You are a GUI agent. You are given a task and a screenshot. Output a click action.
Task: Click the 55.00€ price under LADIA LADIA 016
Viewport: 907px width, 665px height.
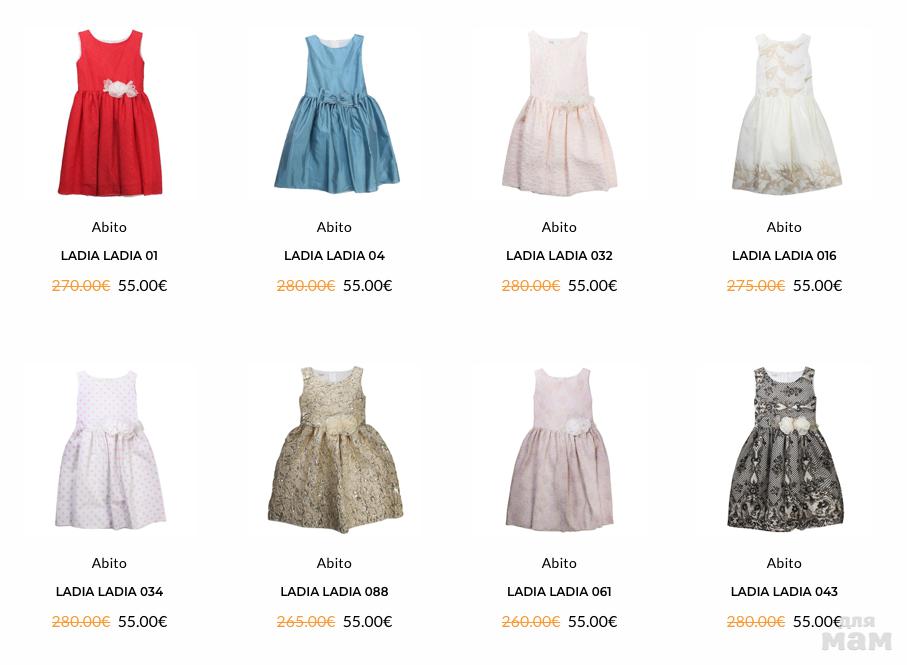(x=817, y=286)
